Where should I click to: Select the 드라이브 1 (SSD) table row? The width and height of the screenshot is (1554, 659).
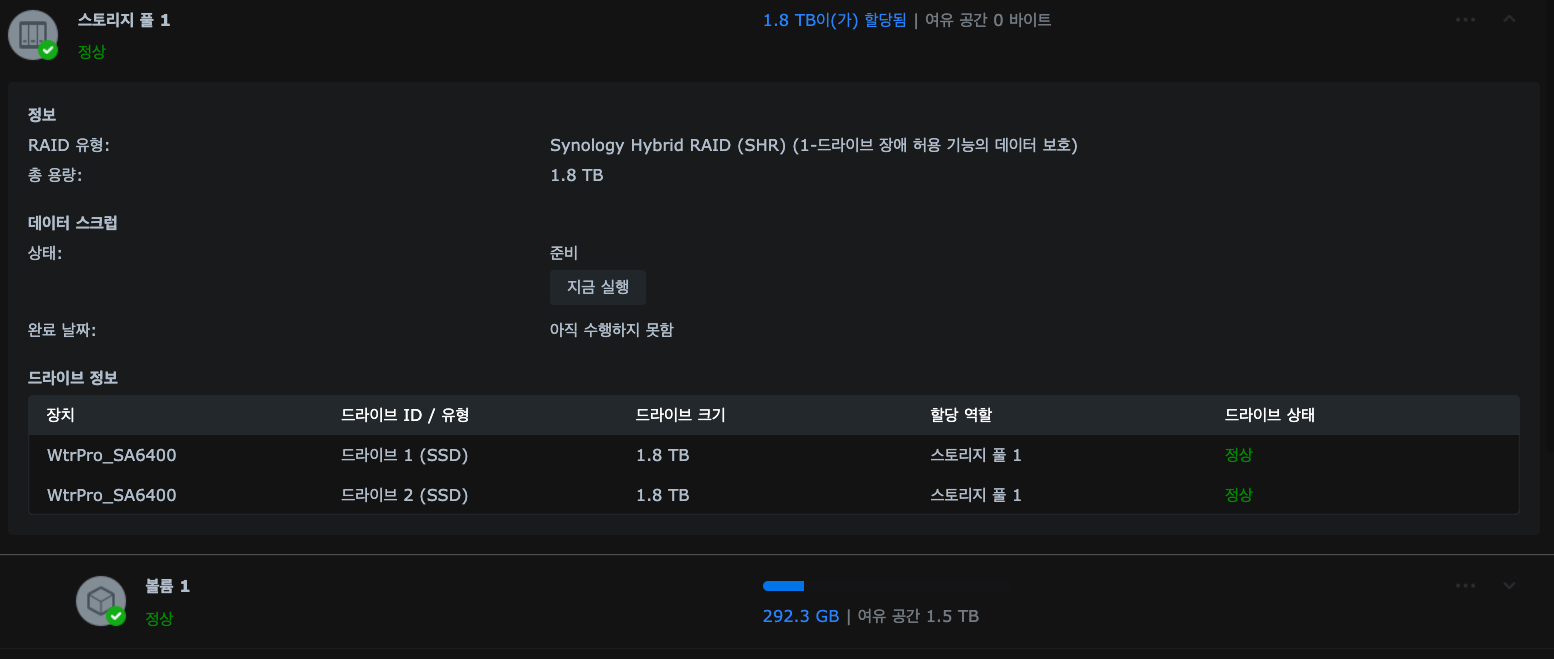405,455
